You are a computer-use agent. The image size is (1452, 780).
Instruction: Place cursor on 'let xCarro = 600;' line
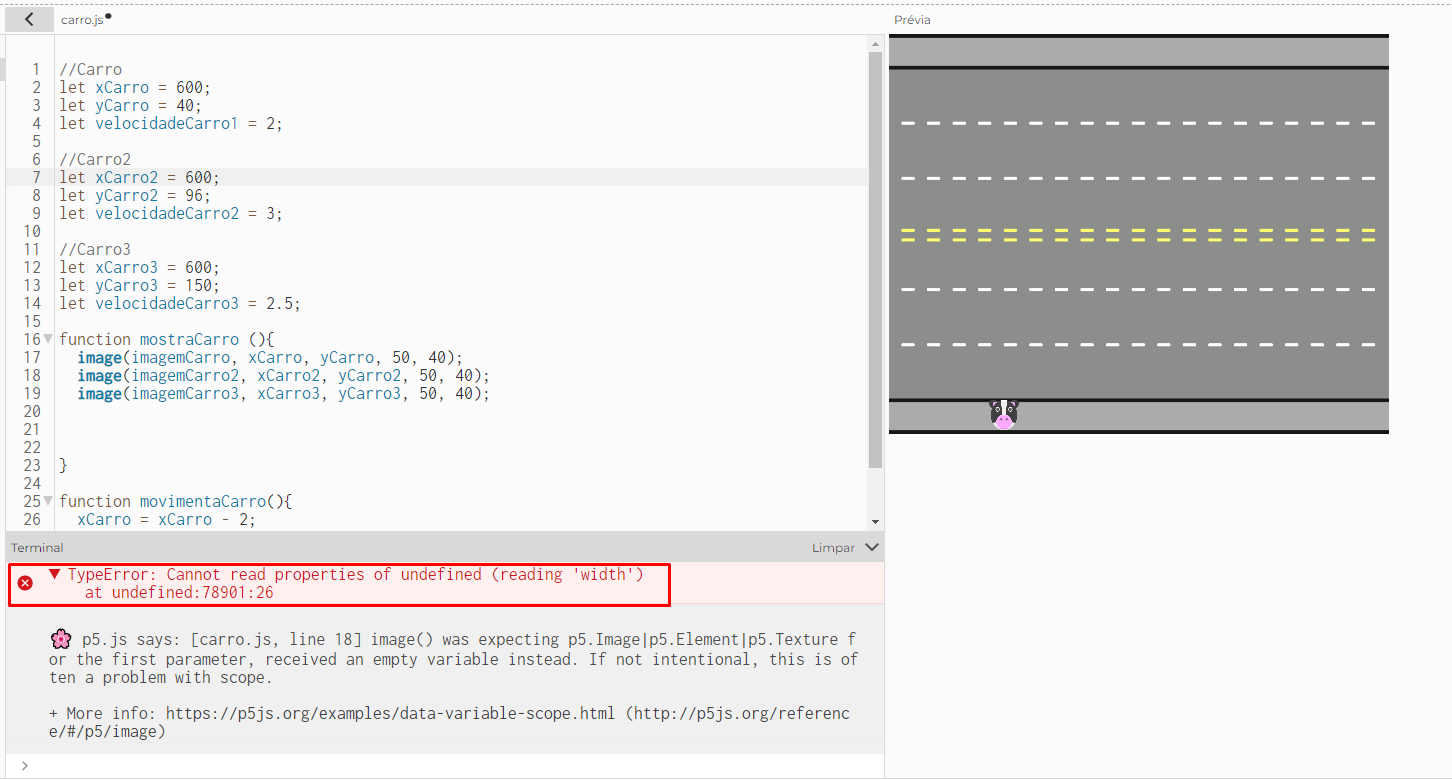tap(135, 88)
